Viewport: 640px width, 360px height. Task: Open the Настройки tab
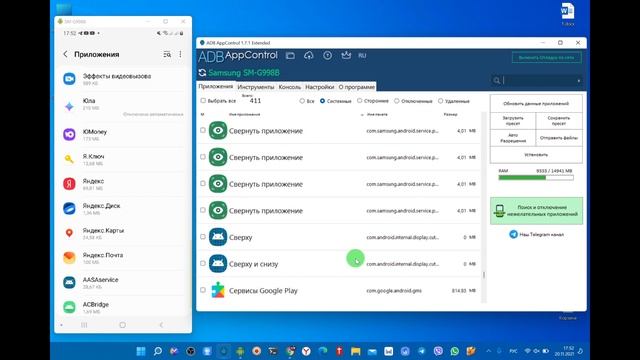click(x=320, y=87)
